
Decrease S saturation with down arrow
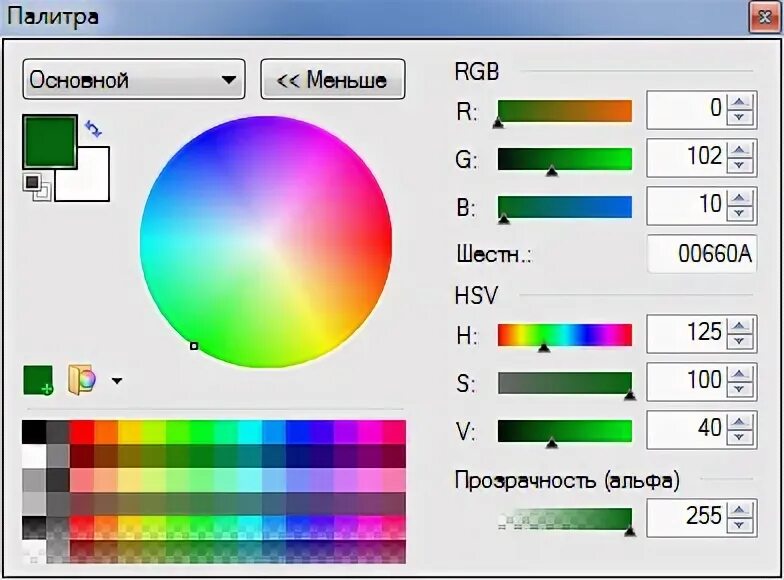click(740, 390)
